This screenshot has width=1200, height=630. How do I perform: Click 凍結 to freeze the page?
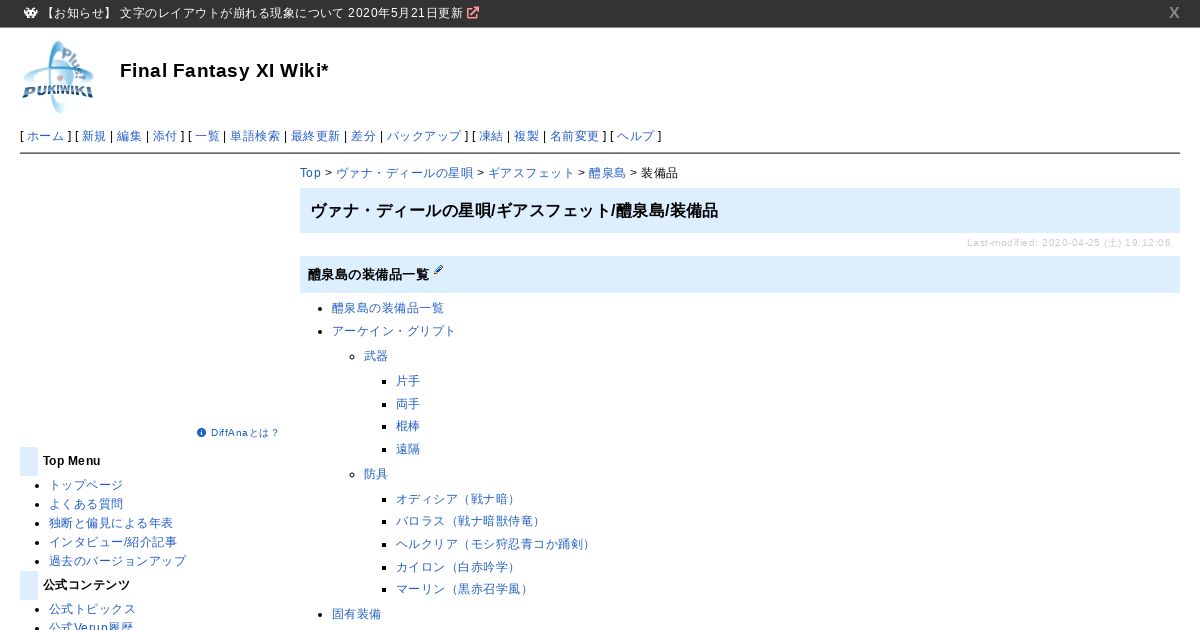pos(491,136)
